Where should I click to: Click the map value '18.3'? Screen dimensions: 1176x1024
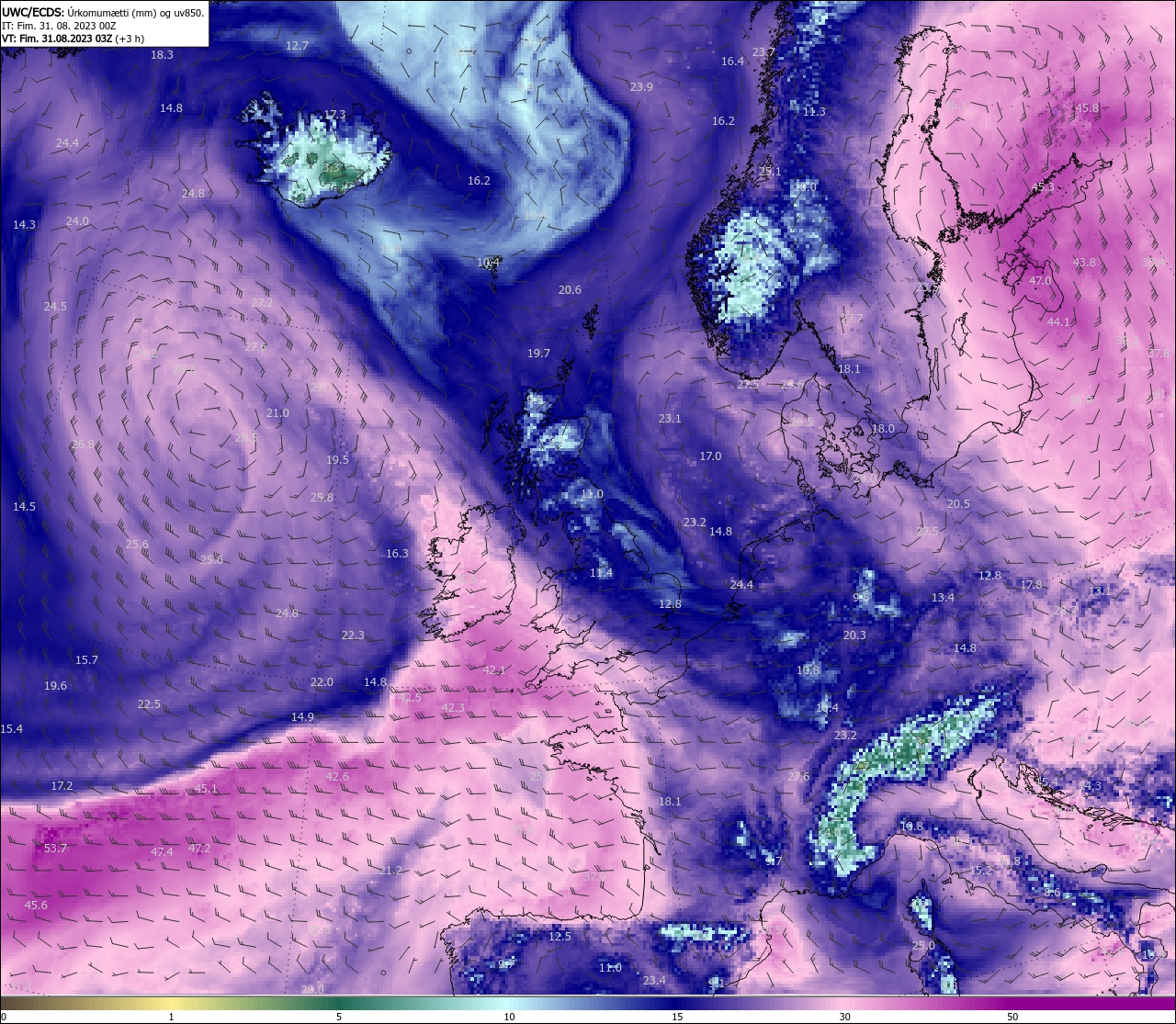point(162,55)
